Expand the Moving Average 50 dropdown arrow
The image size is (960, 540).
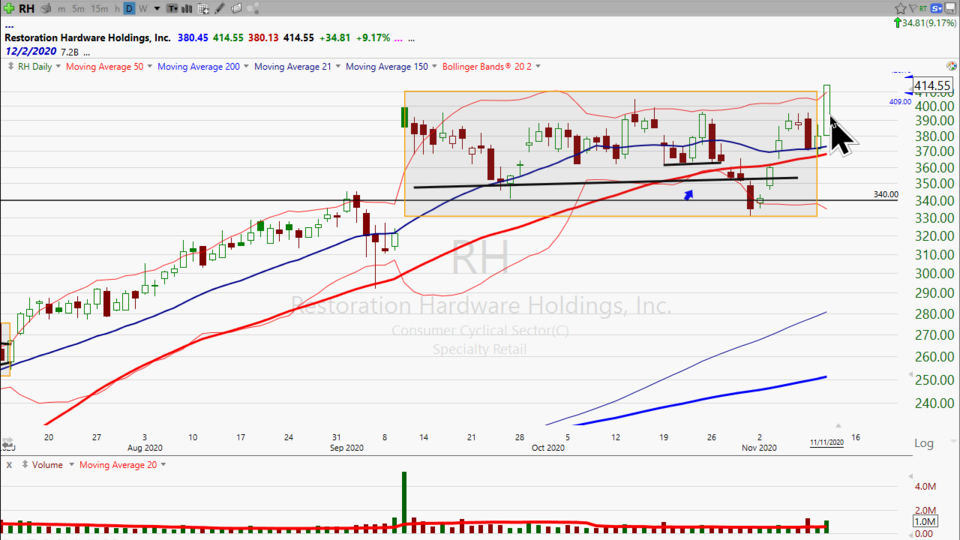[x=149, y=66]
